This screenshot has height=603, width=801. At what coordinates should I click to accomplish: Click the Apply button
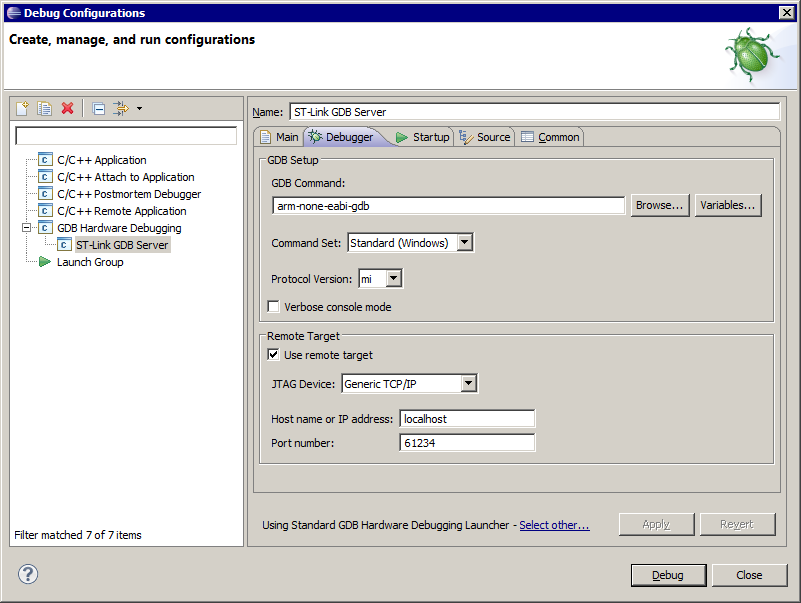click(656, 524)
